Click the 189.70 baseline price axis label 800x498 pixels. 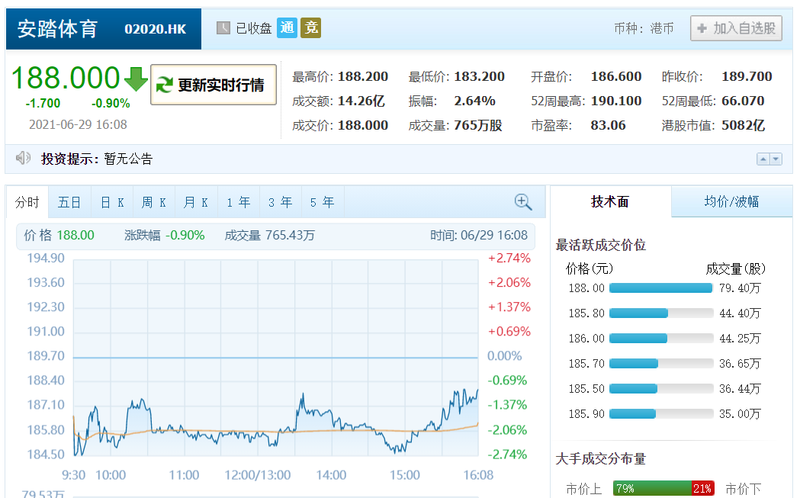click(46, 356)
